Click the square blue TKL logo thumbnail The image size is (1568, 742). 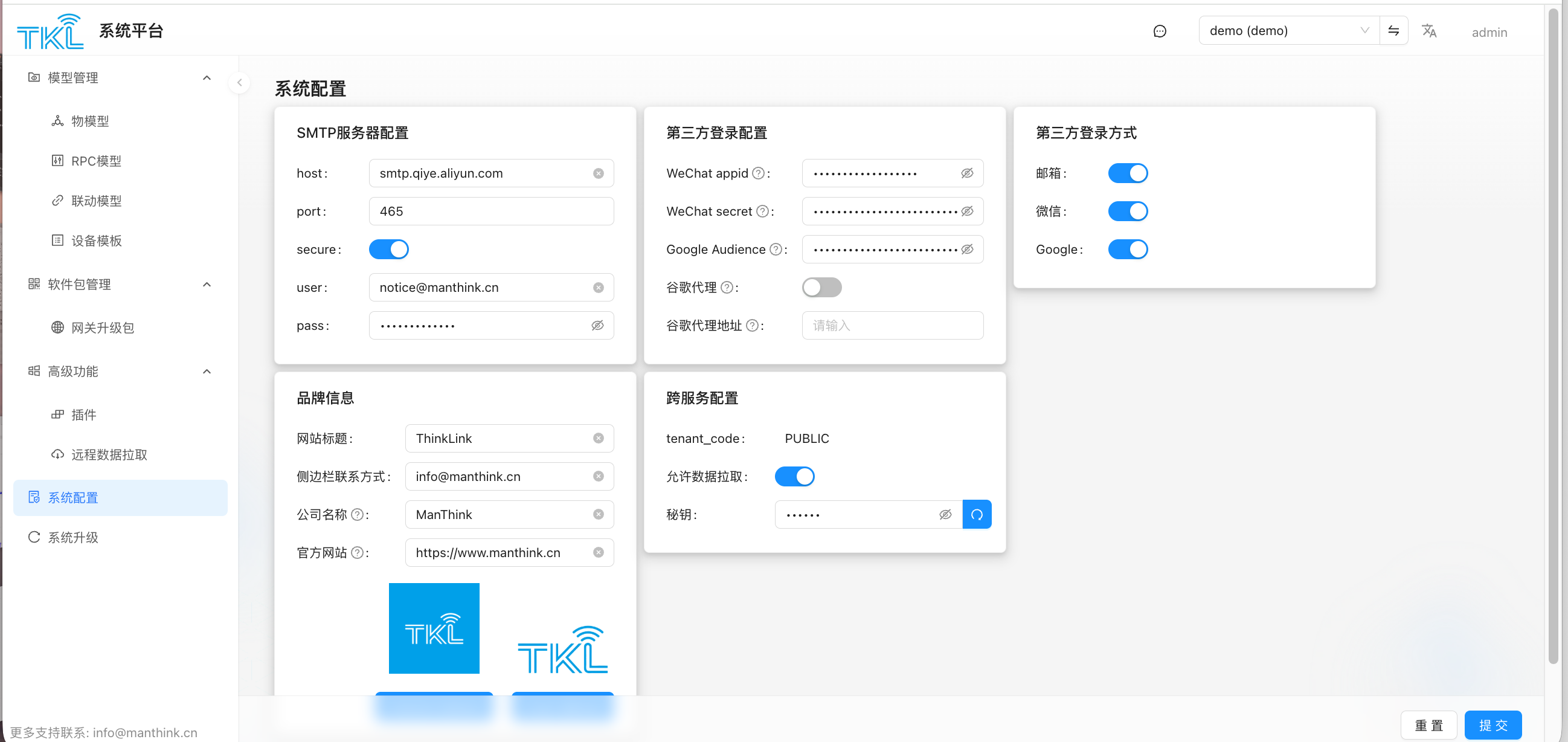point(434,628)
